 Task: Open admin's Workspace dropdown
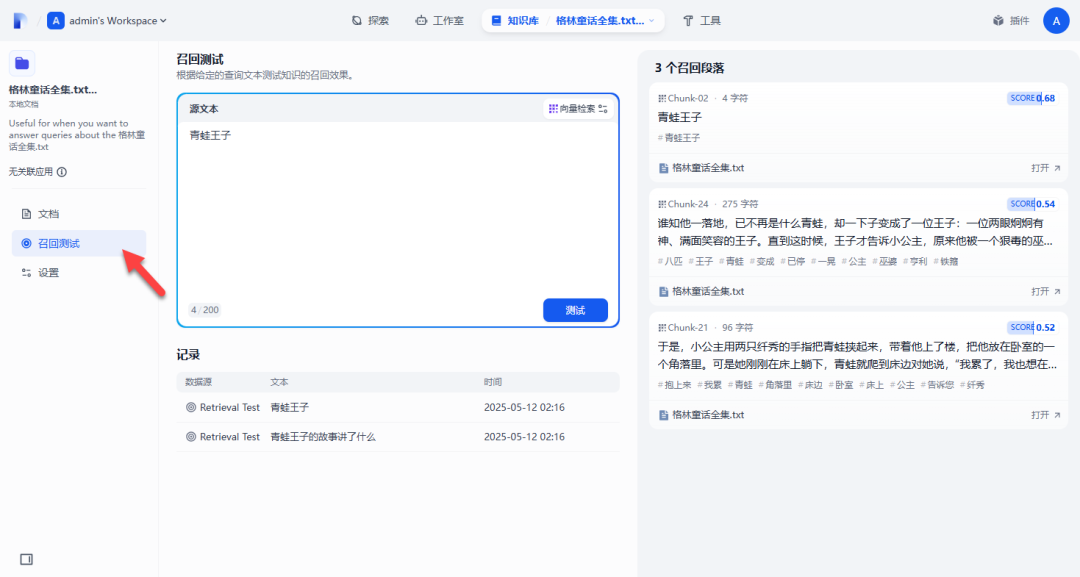coord(118,21)
